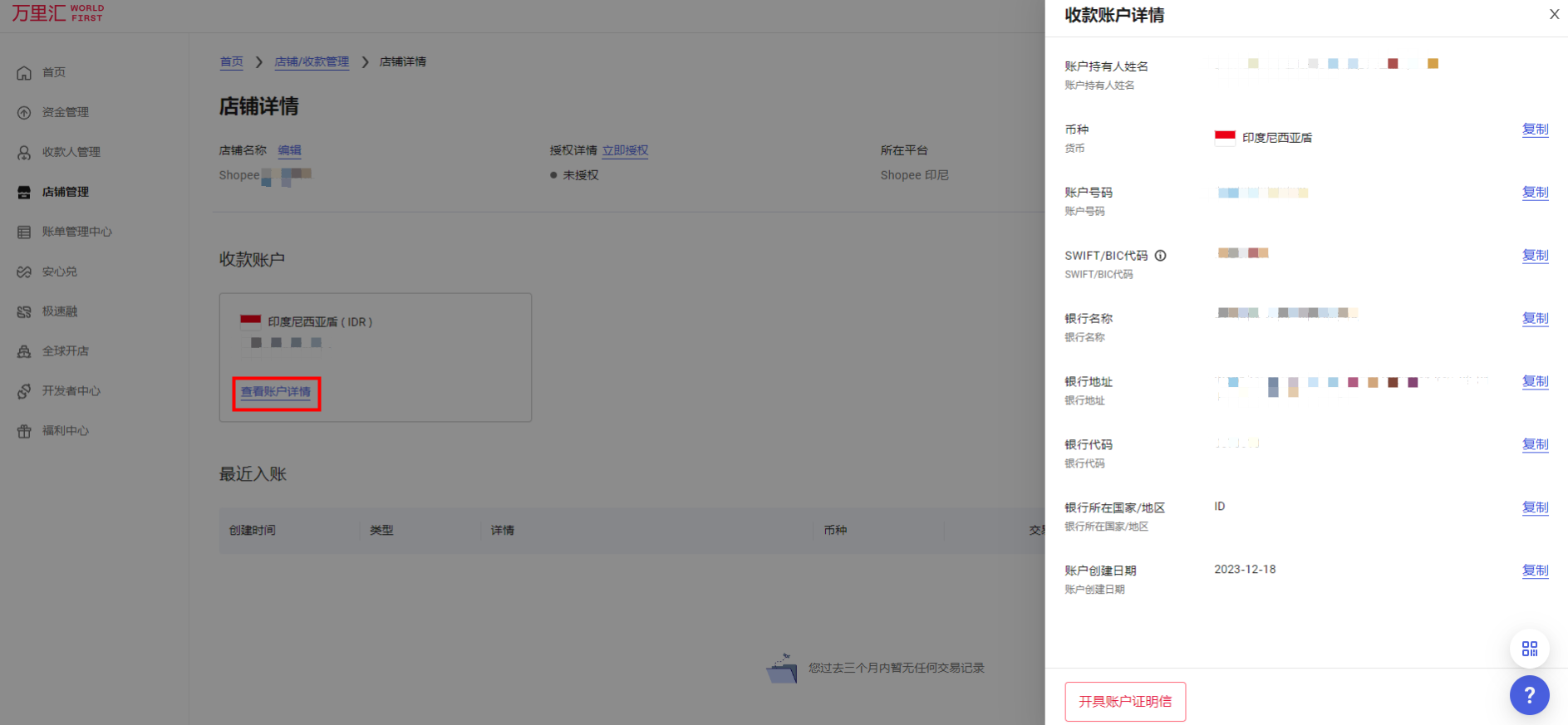Select the 店铺管理 store icon
The image size is (1568, 725).
tap(24, 193)
